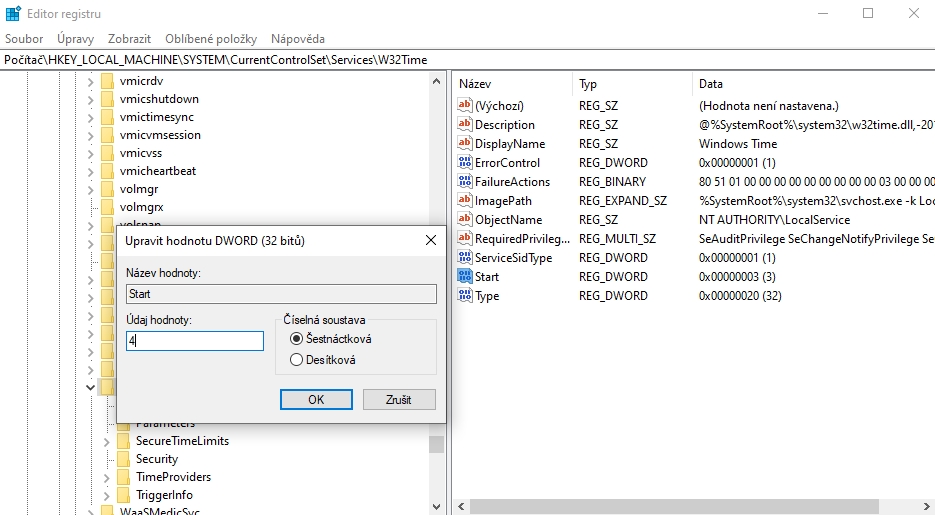Cancel the dialog with Zrušit button
This screenshot has width=935, height=515.
399,399
